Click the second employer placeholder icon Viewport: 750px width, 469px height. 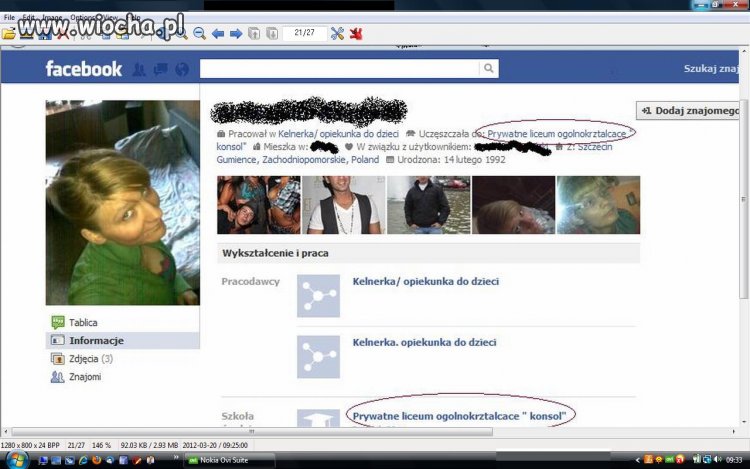tap(319, 357)
